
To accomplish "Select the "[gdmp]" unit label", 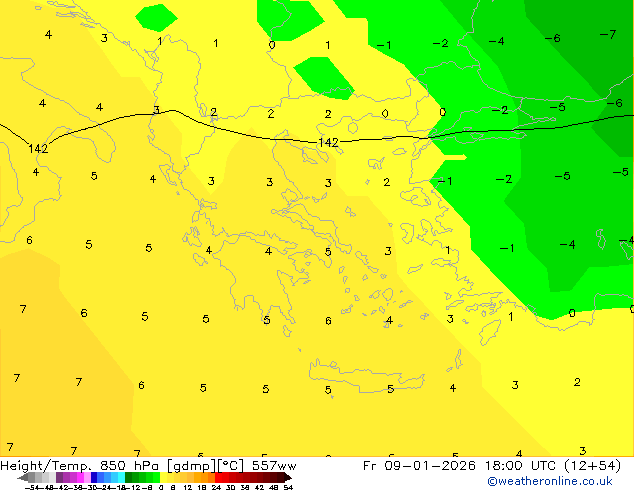I will coord(191,467).
